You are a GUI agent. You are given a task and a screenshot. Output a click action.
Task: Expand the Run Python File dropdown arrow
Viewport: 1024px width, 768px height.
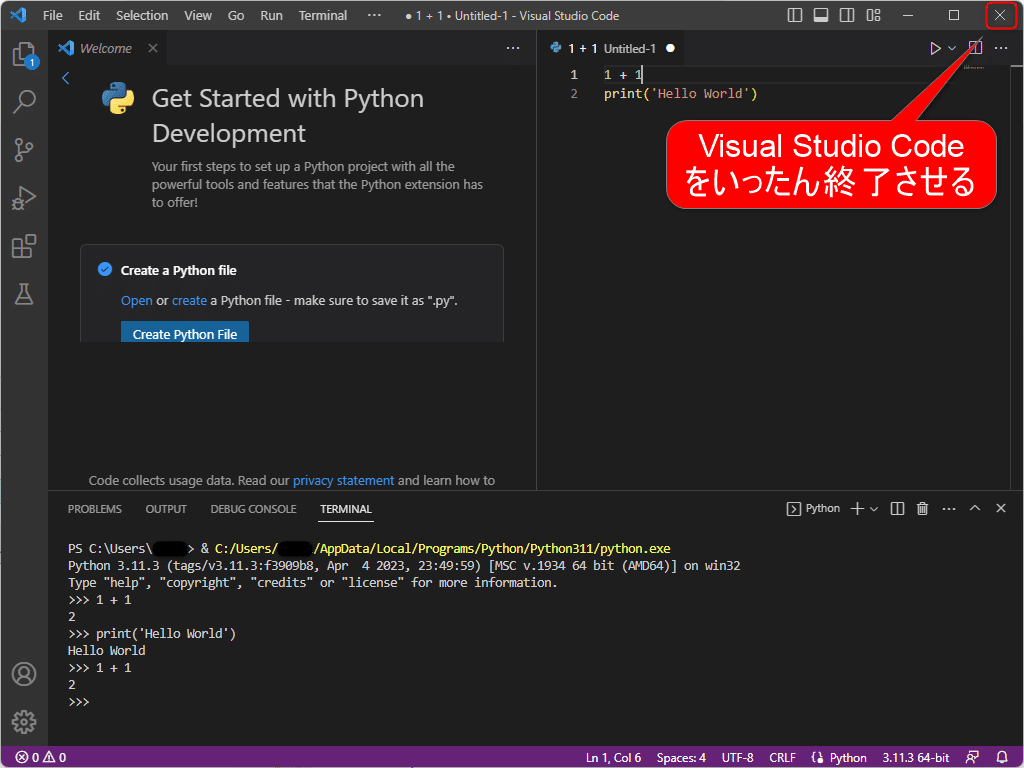[x=952, y=48]
